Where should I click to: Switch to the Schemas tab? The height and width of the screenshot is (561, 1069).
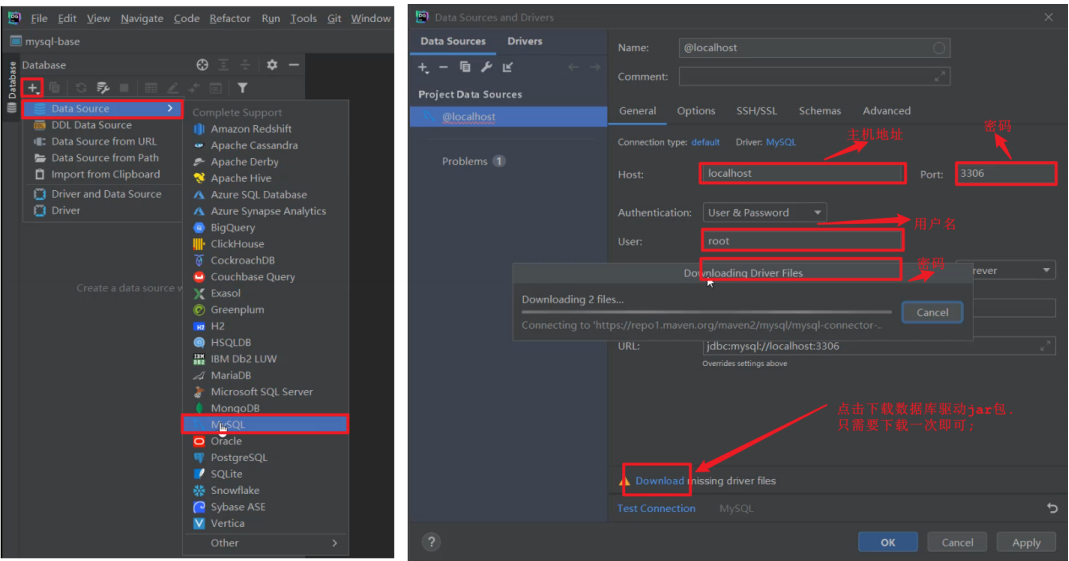coord(819,110)
